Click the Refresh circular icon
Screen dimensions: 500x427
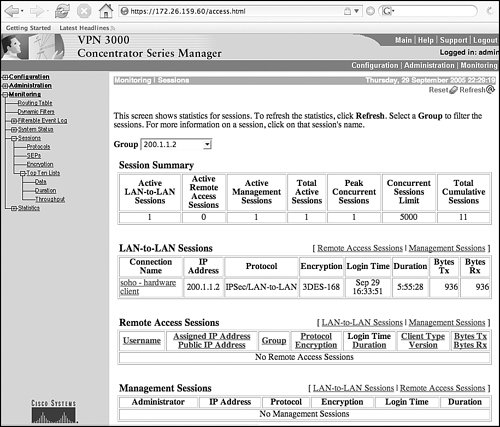pyautogui.click(x=490, y=89)
